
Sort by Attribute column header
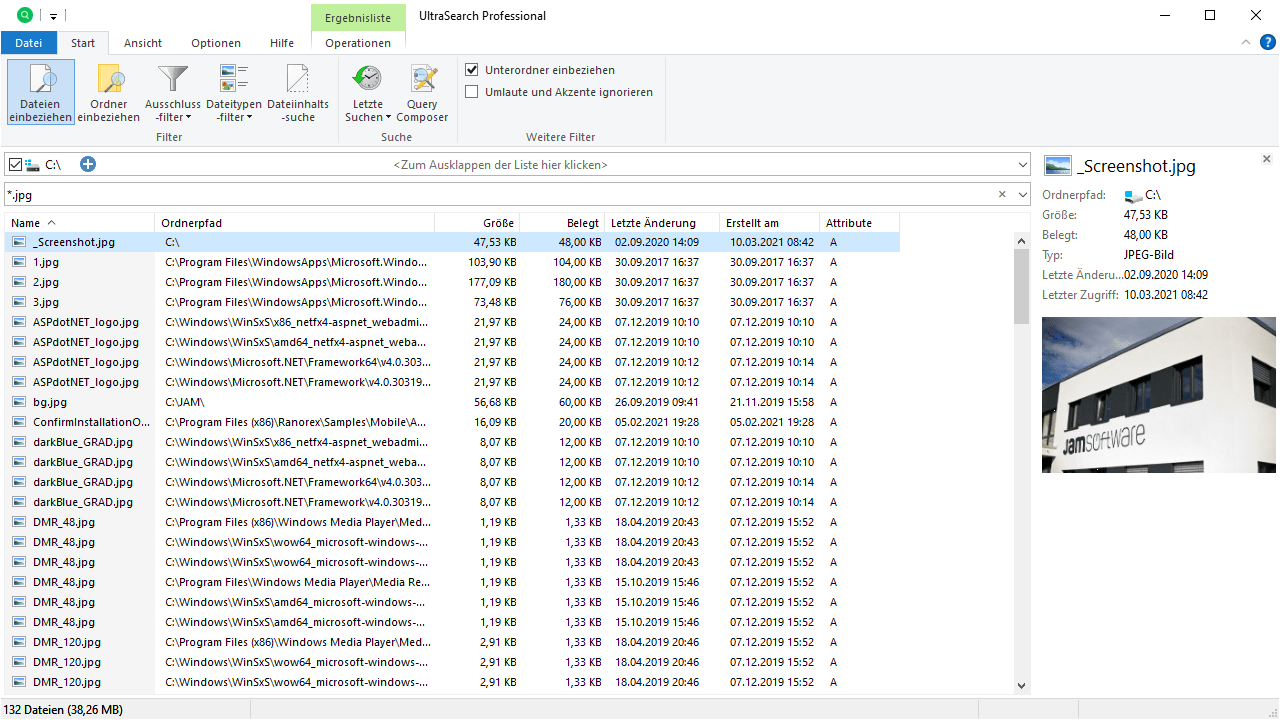click(x=860, y=223)
